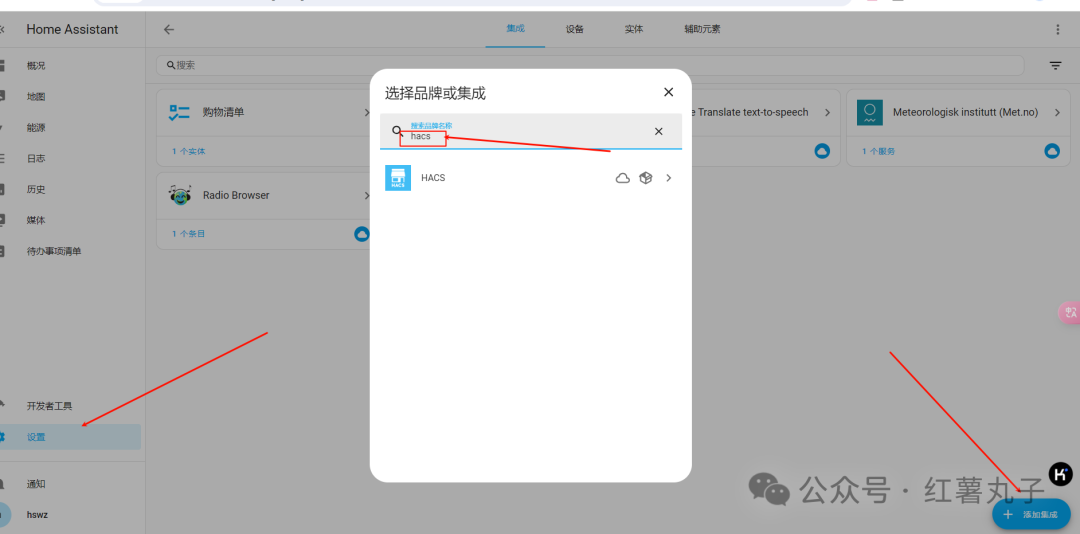Expand the Met.no card chevron
Image resolution: width=1080 pixels, height=534 pixels.
point(1057,112)
